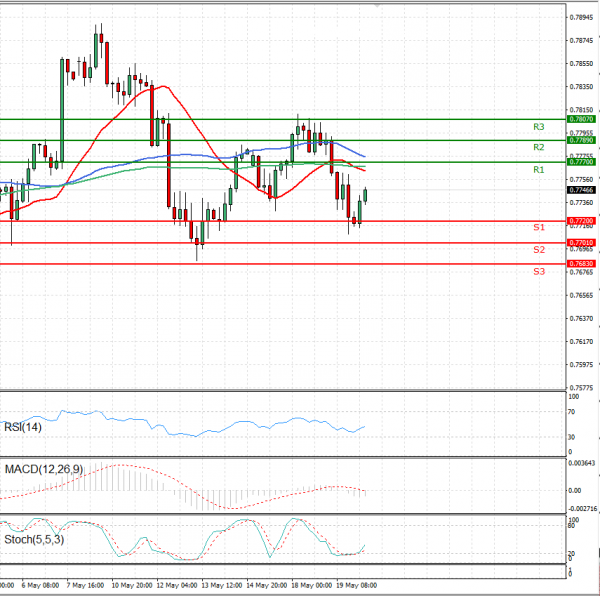
Task: Click the current price tag 0.77466
Action: (581, 190)
